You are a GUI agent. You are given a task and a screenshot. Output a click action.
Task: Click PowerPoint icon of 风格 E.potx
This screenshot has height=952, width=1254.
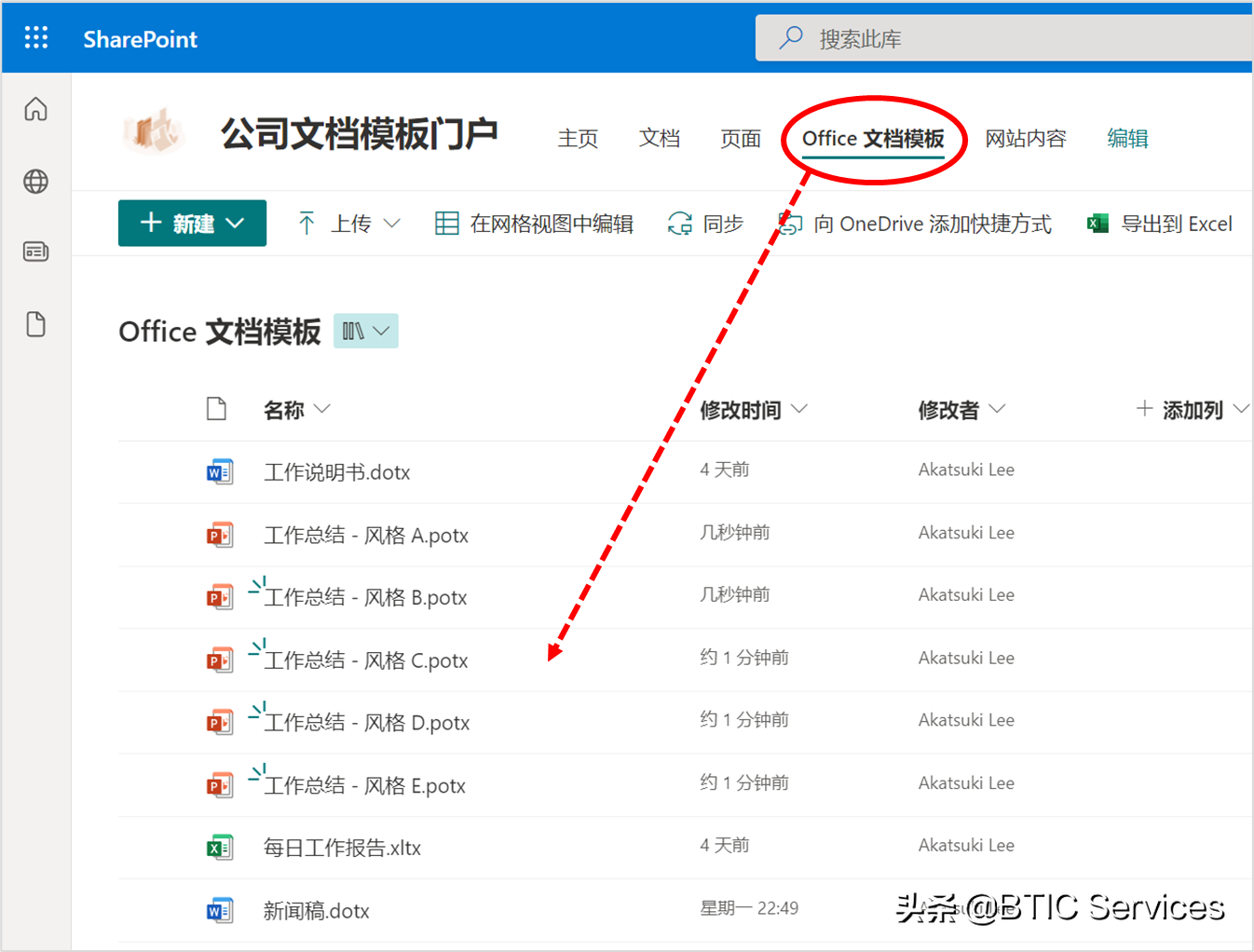point(220,785)
